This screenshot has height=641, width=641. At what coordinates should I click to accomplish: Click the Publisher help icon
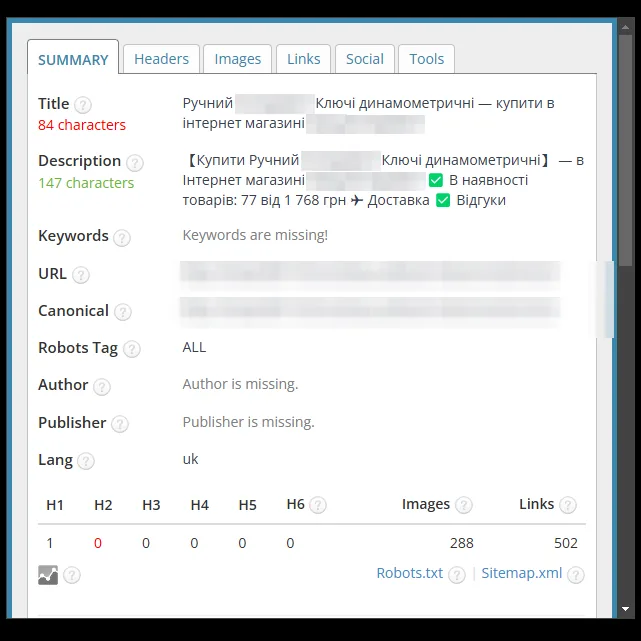(120, 424)
